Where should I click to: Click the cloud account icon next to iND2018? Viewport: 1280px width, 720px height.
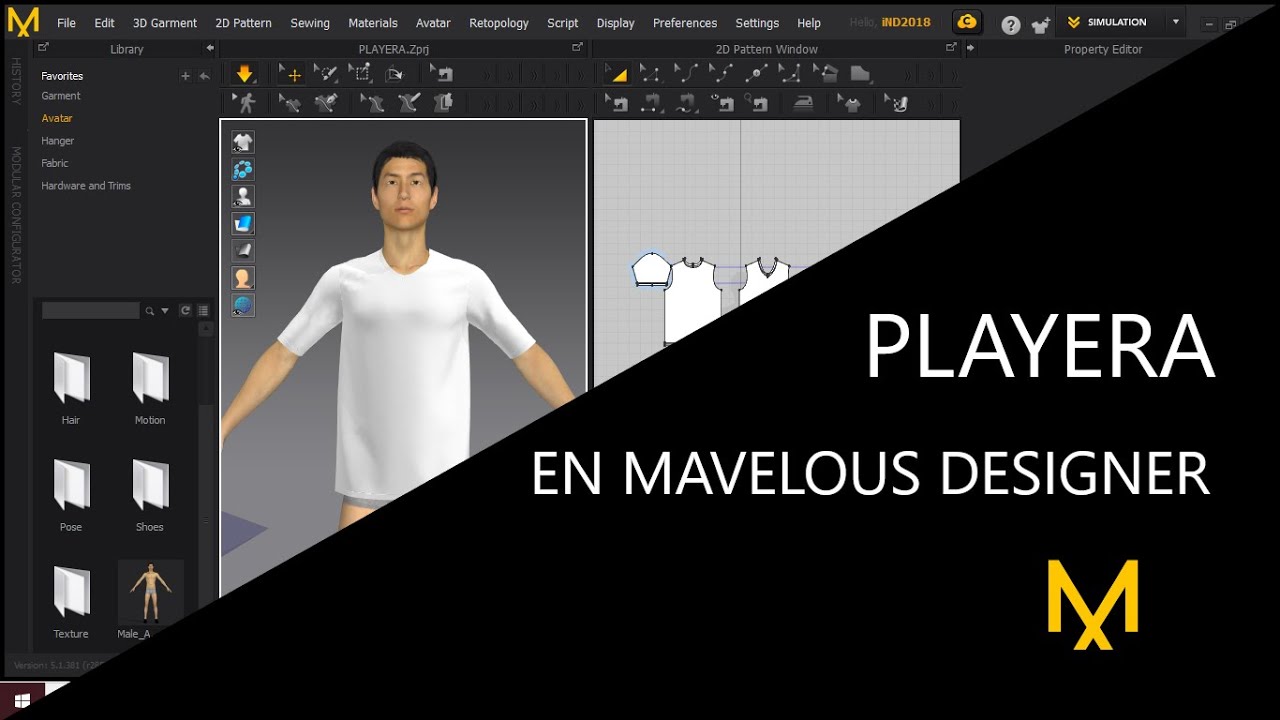[x=966, y=22]
